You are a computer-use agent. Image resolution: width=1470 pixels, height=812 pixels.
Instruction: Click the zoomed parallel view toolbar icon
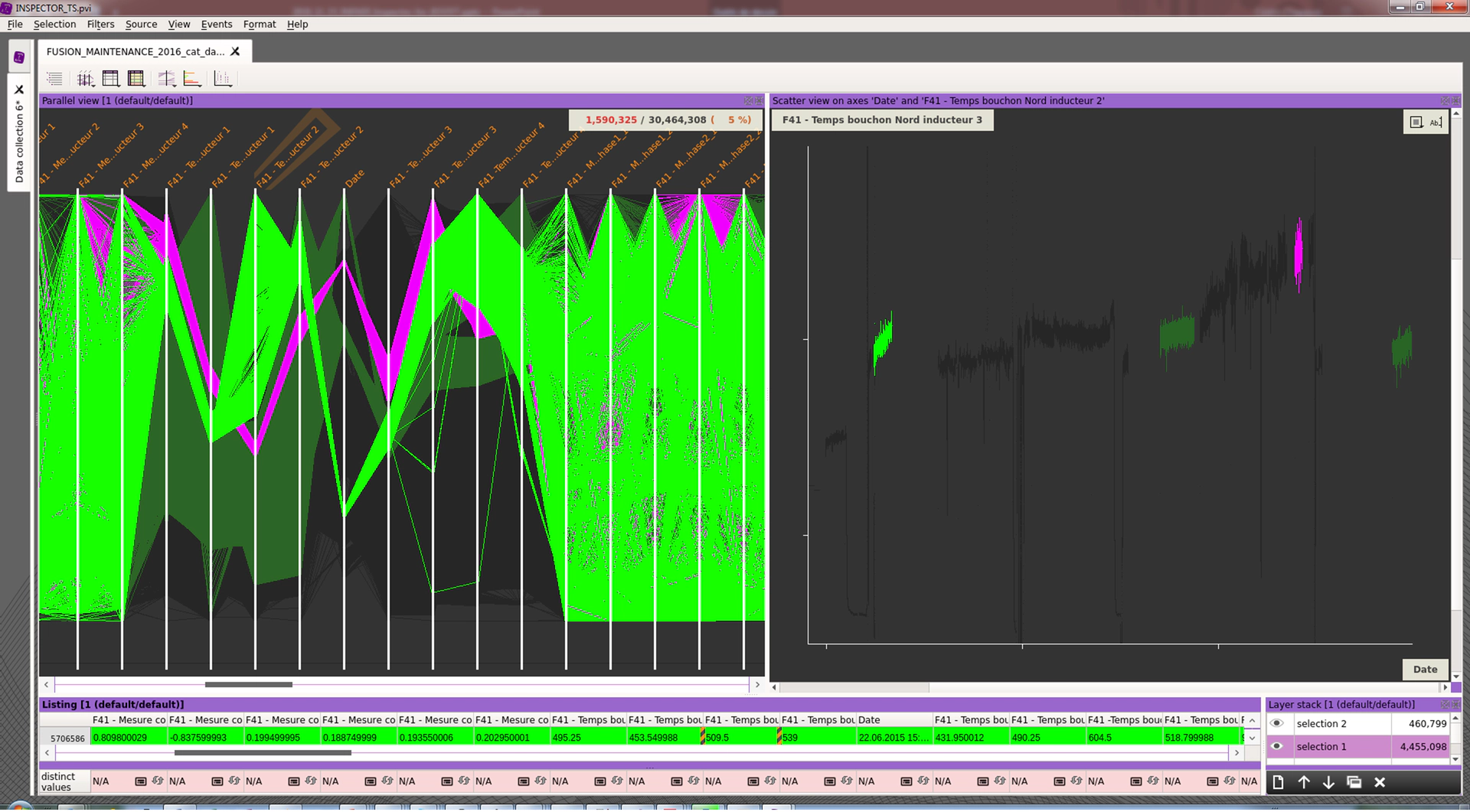pyautogui.click(x=166, y=79)
